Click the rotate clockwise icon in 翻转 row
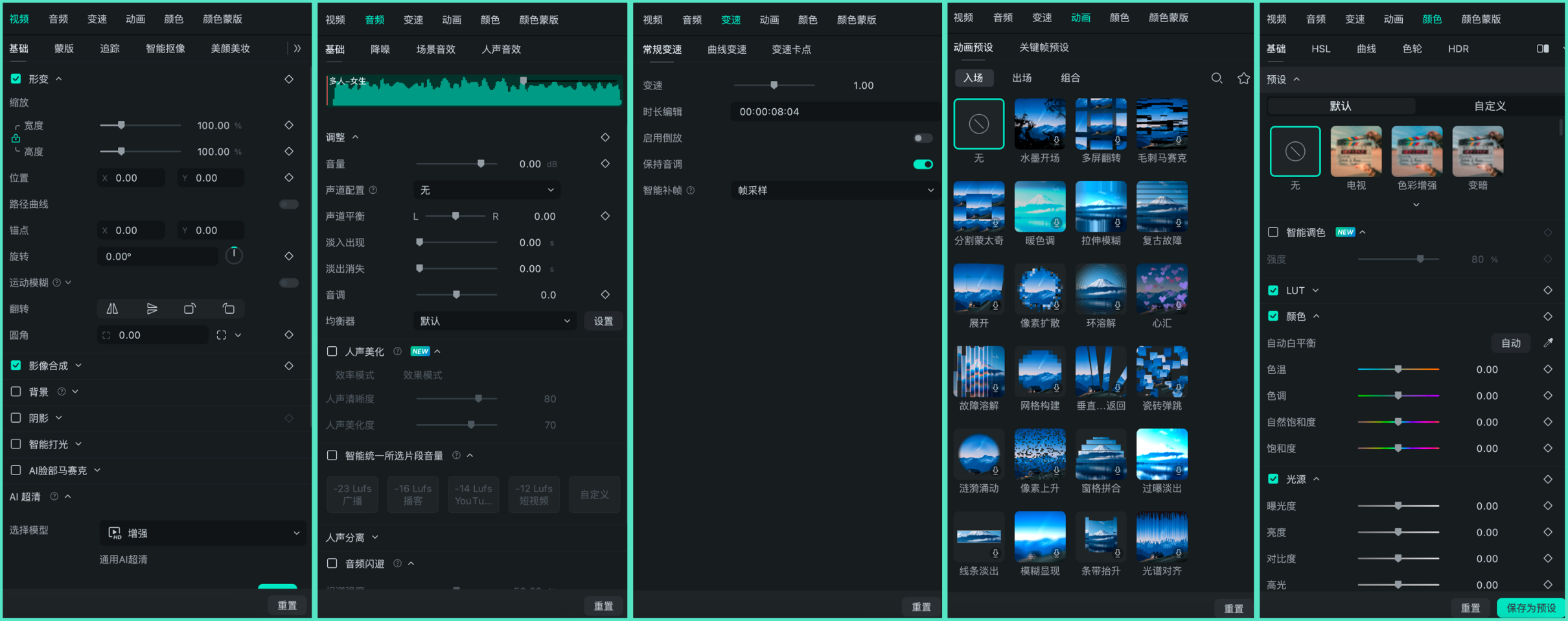The image size is (1568, 621). coord(190,309)
